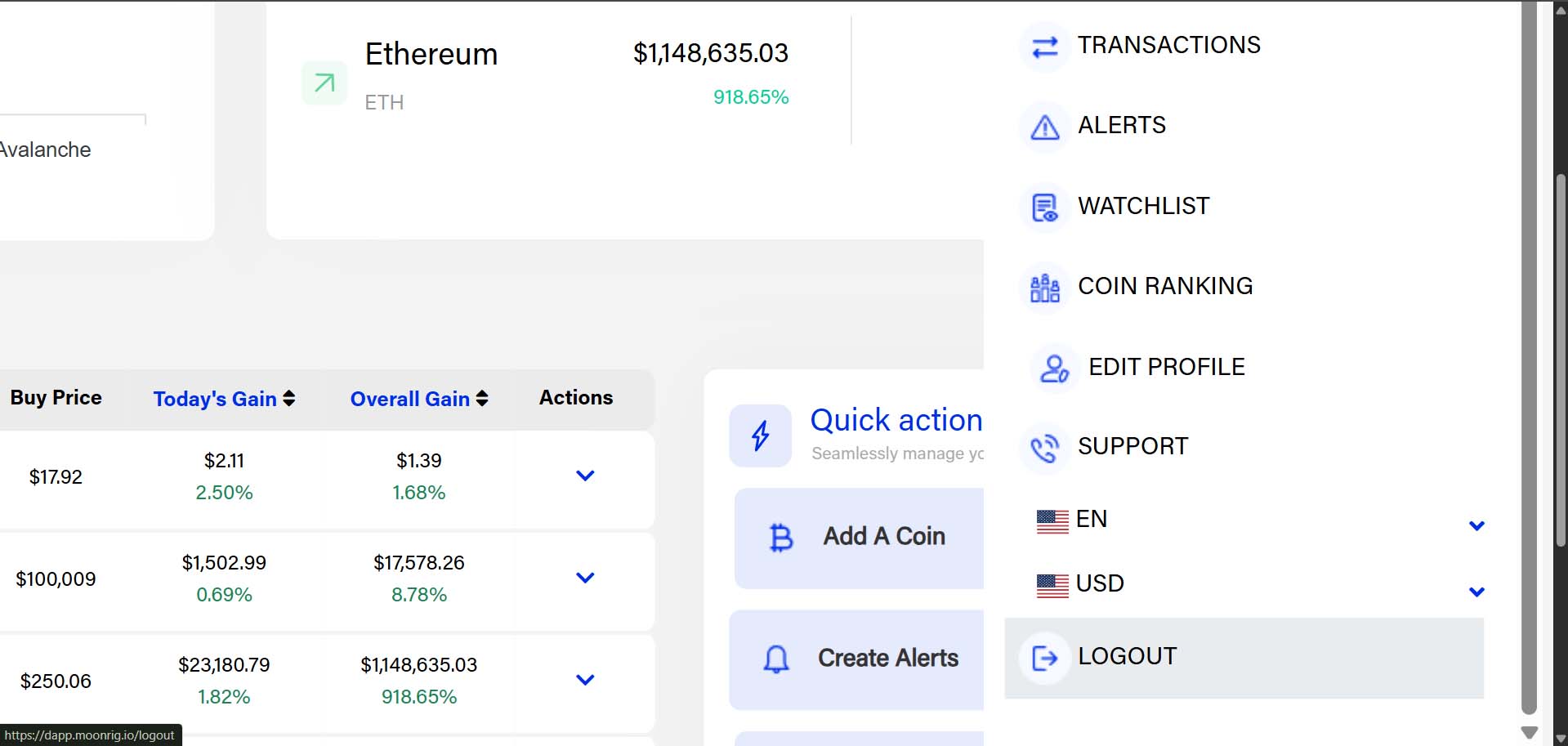This screenshot has width=1568, height=746.
Task: Click the teal 918.65% under Ethereum value
Action: 751,97
